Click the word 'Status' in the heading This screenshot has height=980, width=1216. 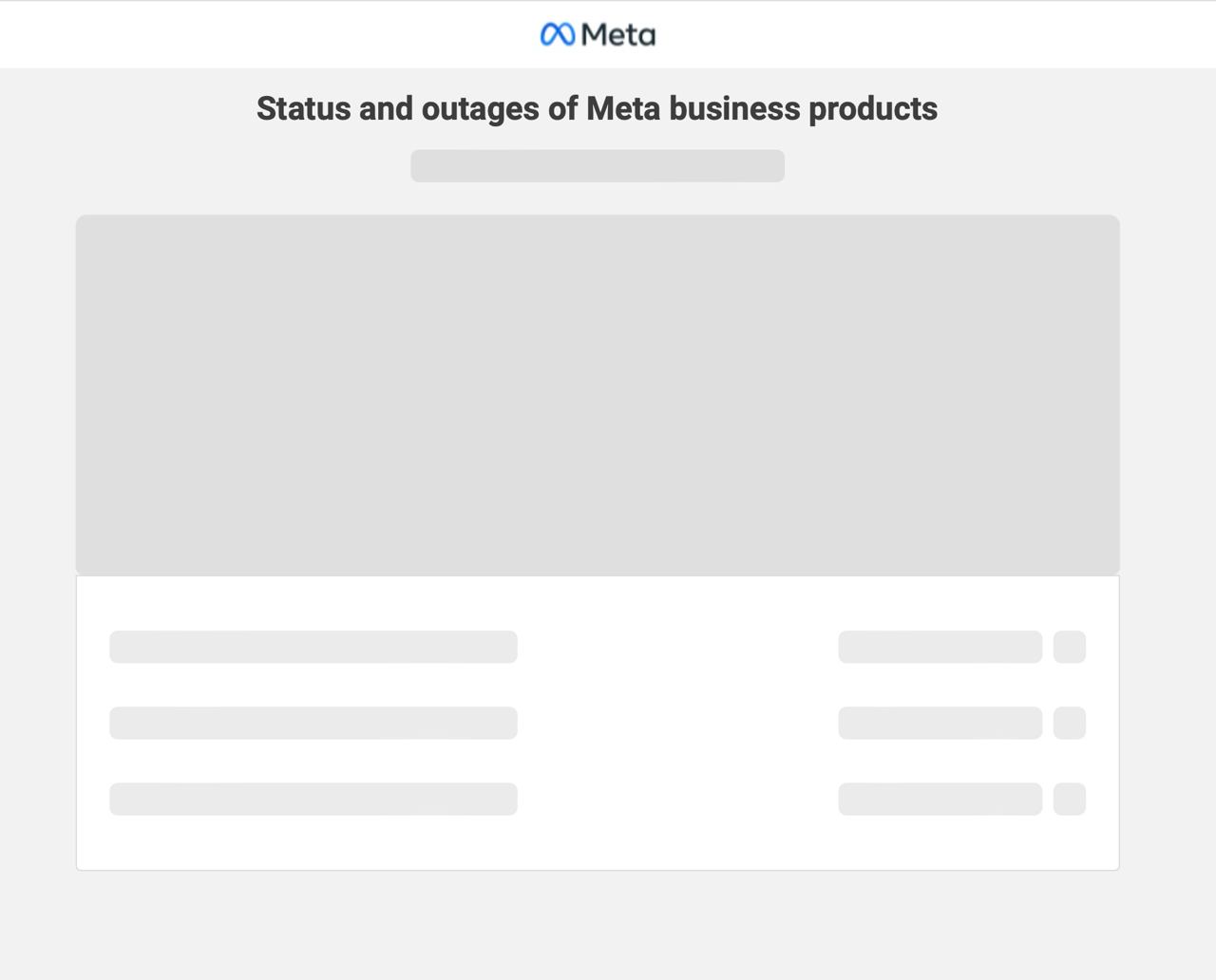click(x=303, y=108)
